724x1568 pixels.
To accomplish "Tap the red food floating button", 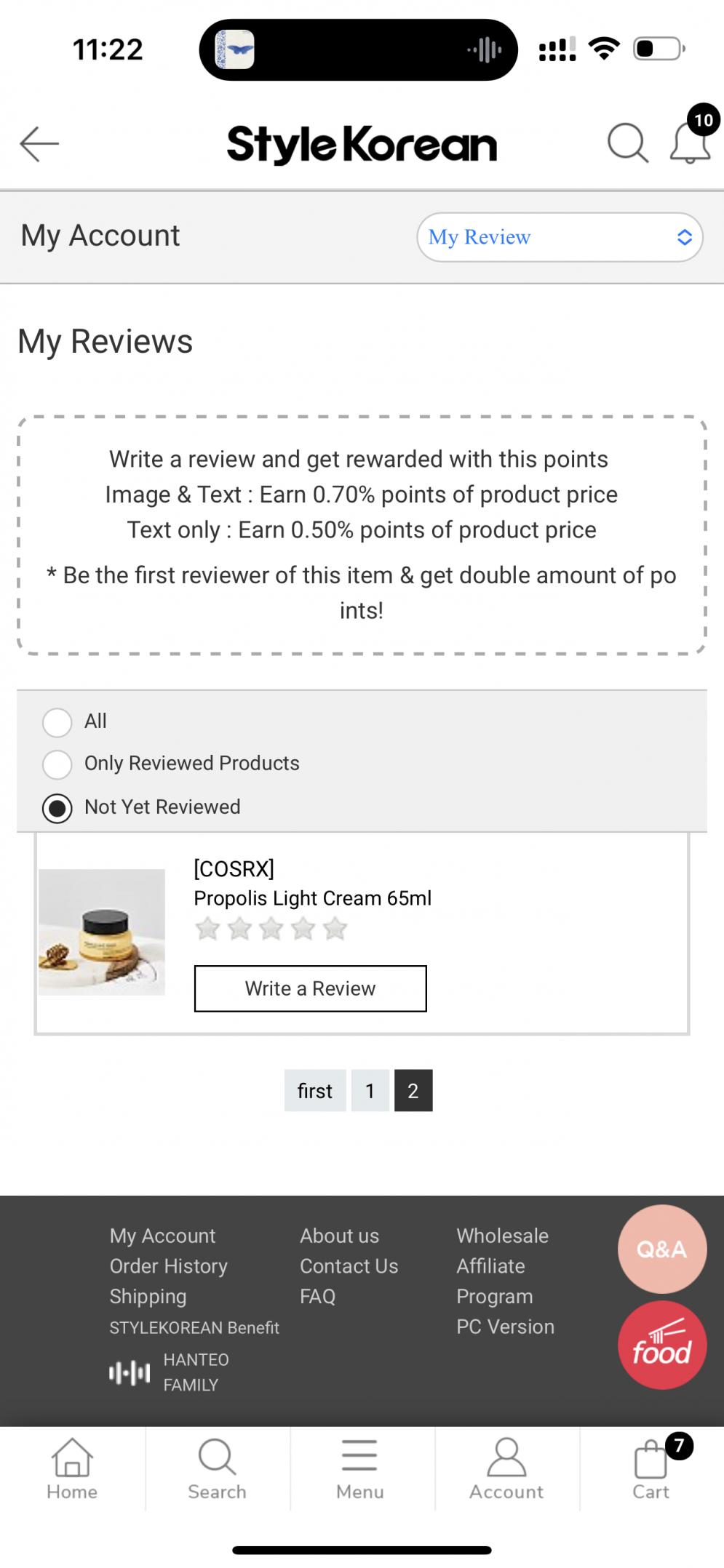I will [x=661, y=1345].
